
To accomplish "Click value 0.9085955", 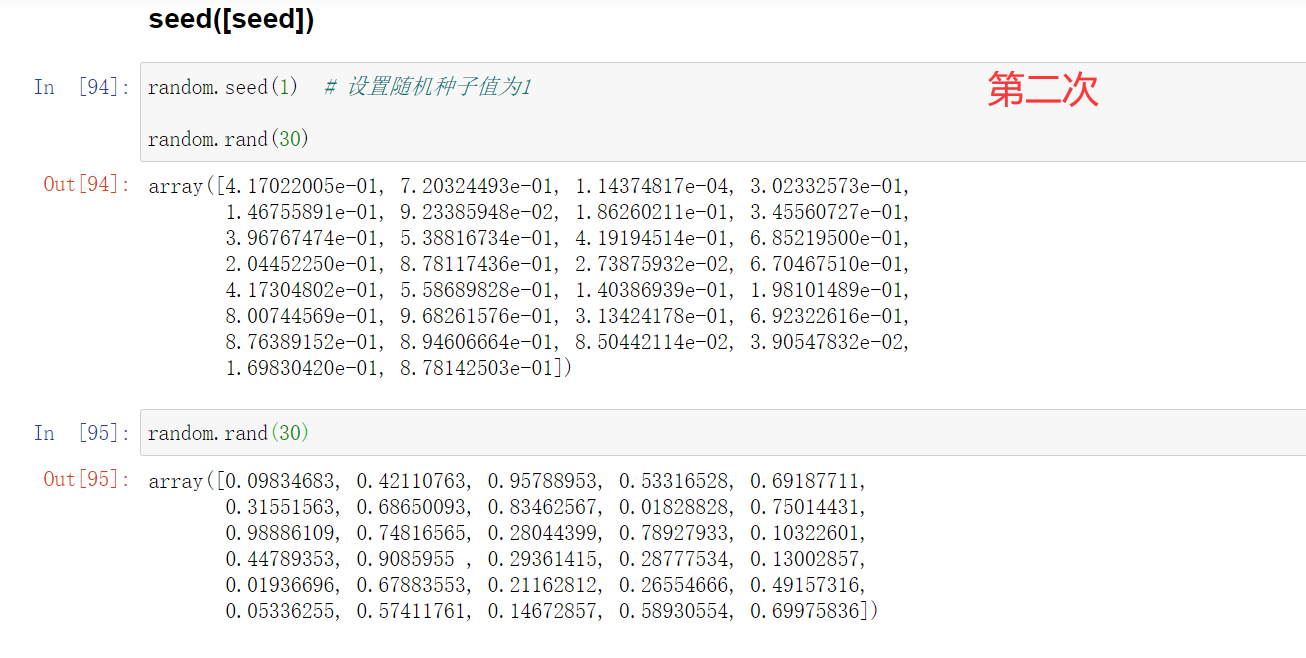I will point(406,559).
